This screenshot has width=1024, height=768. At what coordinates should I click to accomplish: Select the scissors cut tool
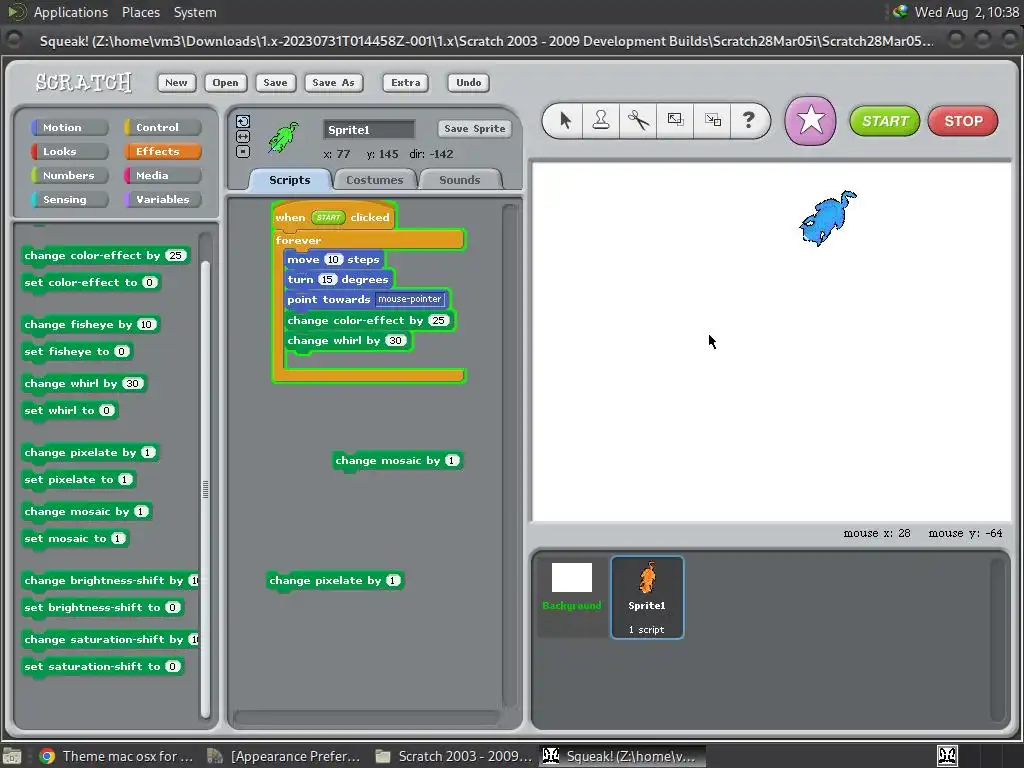[x=638, y=120]
